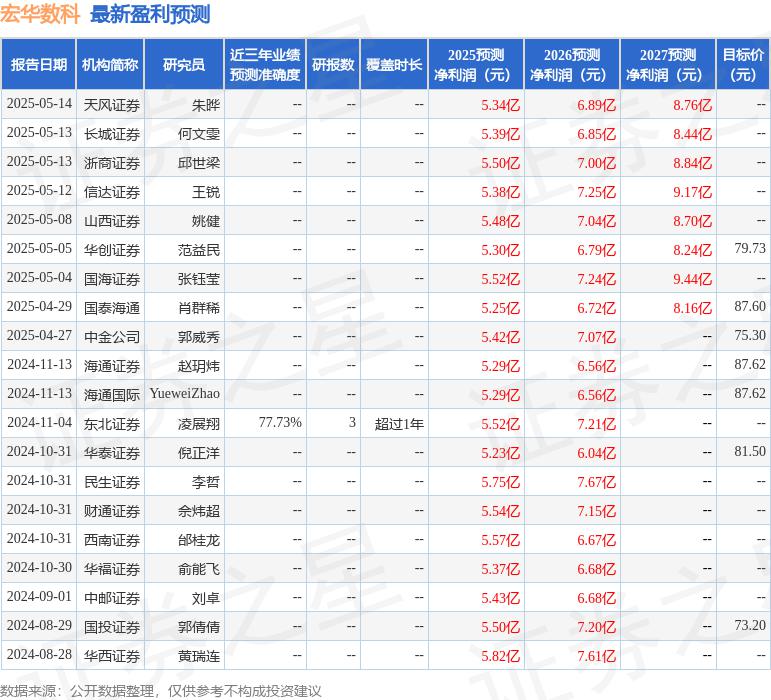This screenshot has width=771, height=700.
Task: Select 西南证券 institution cell
Action: pyautogui.click(x=112, y=540)
